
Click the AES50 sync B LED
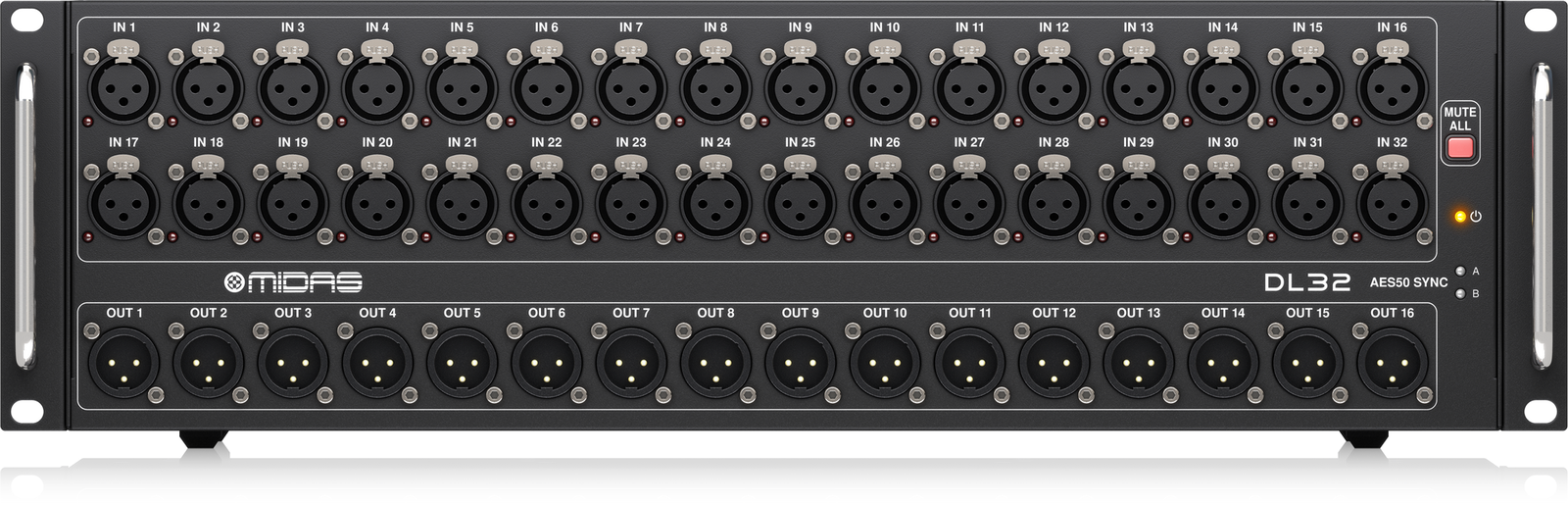coord(1460,293)
